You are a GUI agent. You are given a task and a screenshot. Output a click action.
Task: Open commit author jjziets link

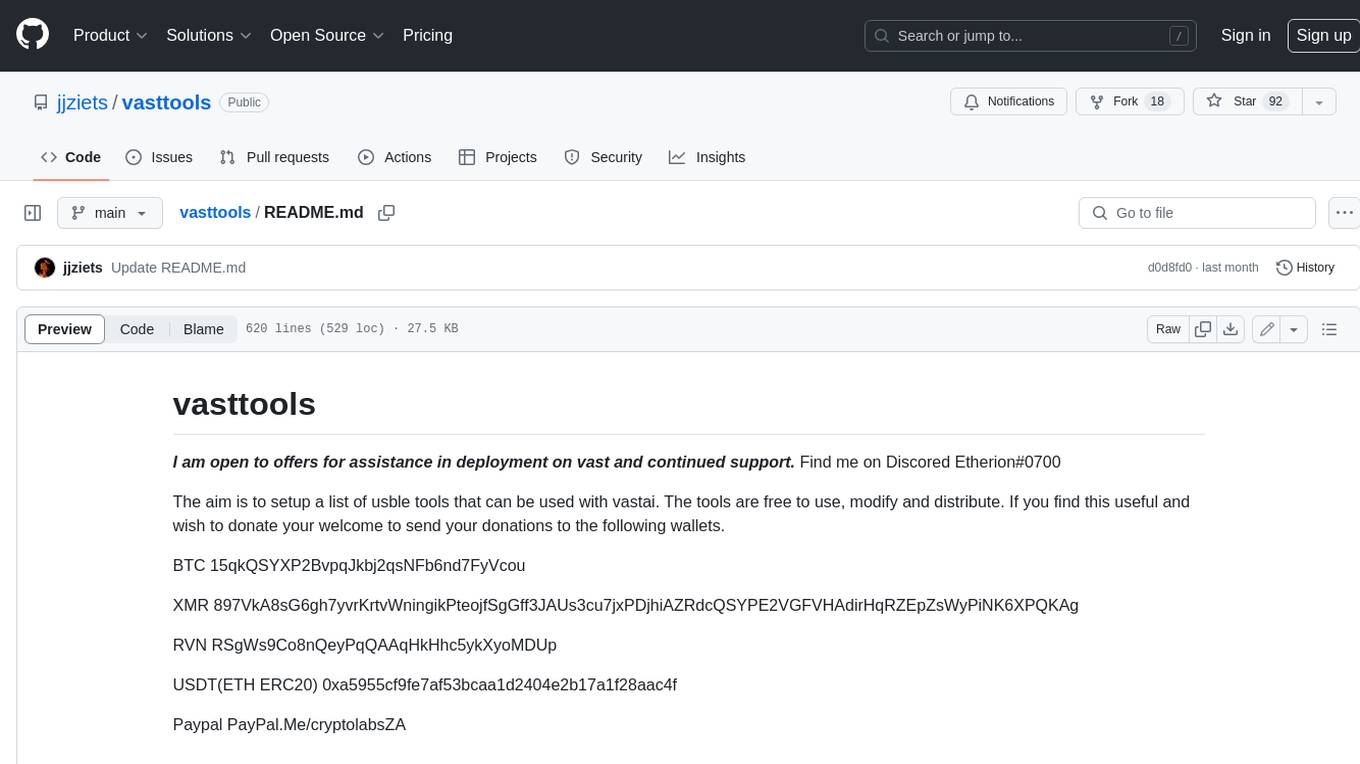click(x=83, y=268)
